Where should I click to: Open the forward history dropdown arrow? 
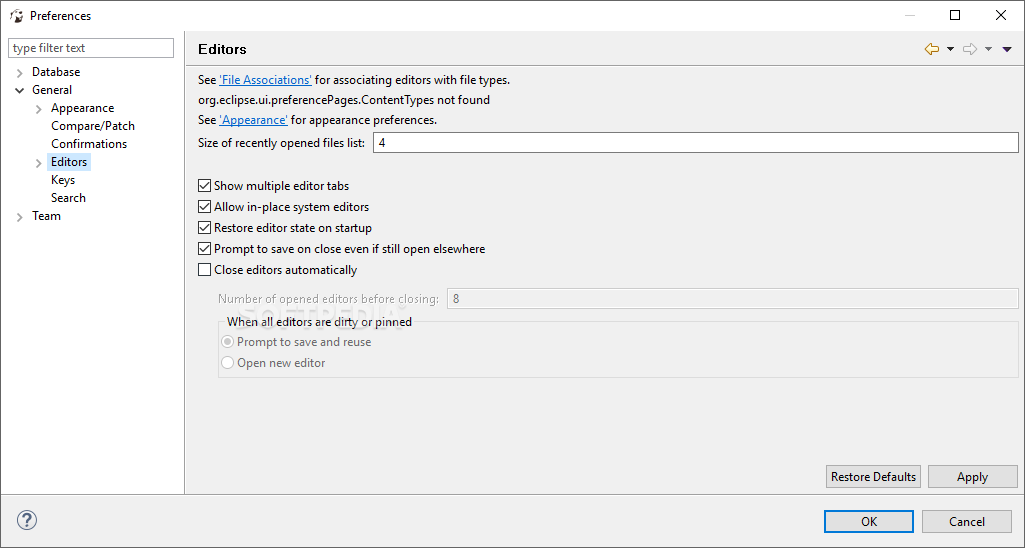tap(988, 49)
